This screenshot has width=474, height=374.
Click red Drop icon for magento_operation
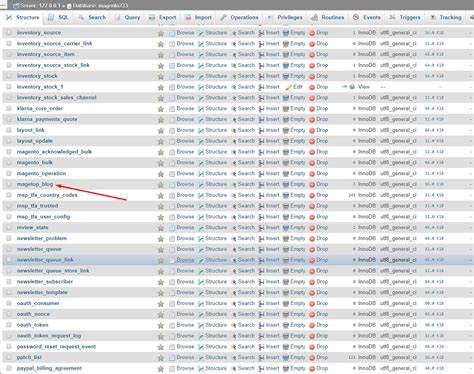point(312,174)
